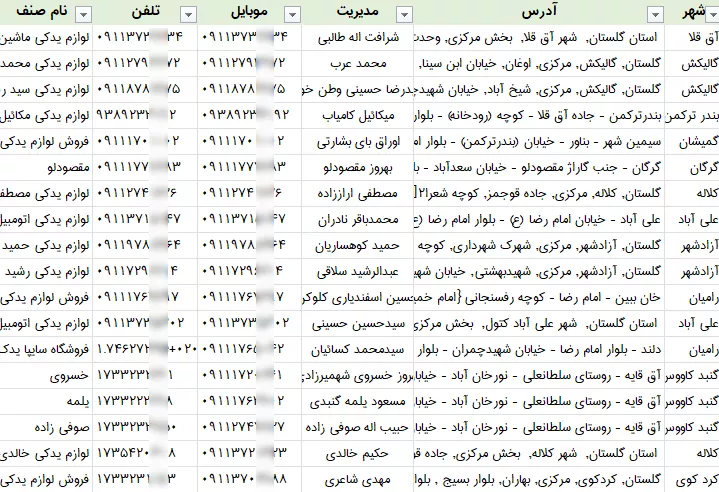Click the manager cell سیدحسین حسینی
This screenshot has height=492, width=719.
click(358, 324)
